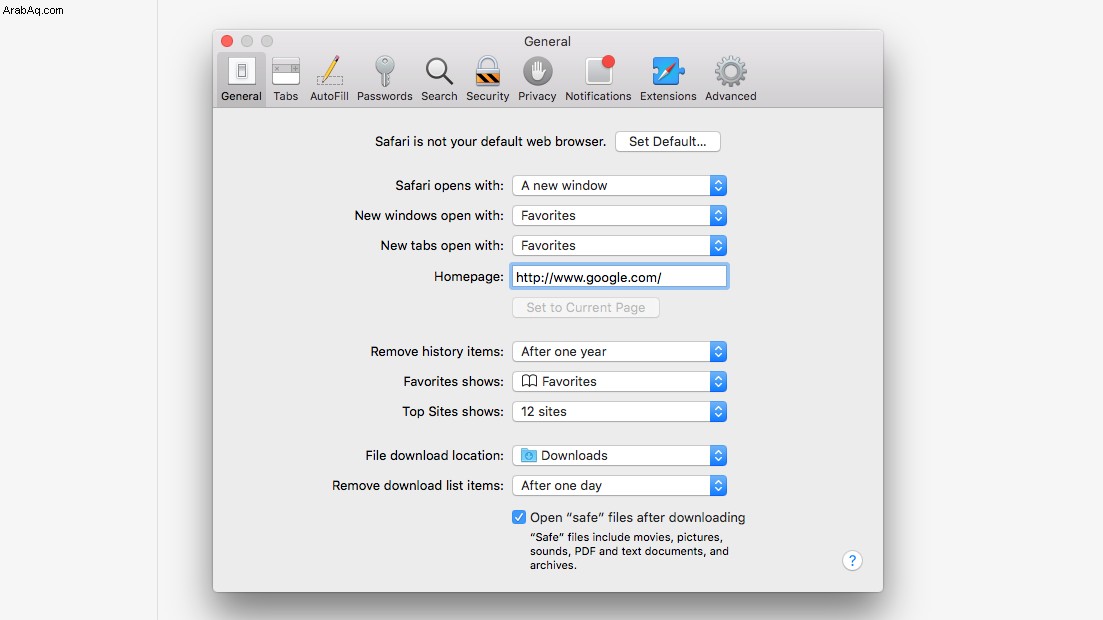Expand New tabs open with dropdown
The width and height of the screenshot is (1103, 620).
[619, 246]
